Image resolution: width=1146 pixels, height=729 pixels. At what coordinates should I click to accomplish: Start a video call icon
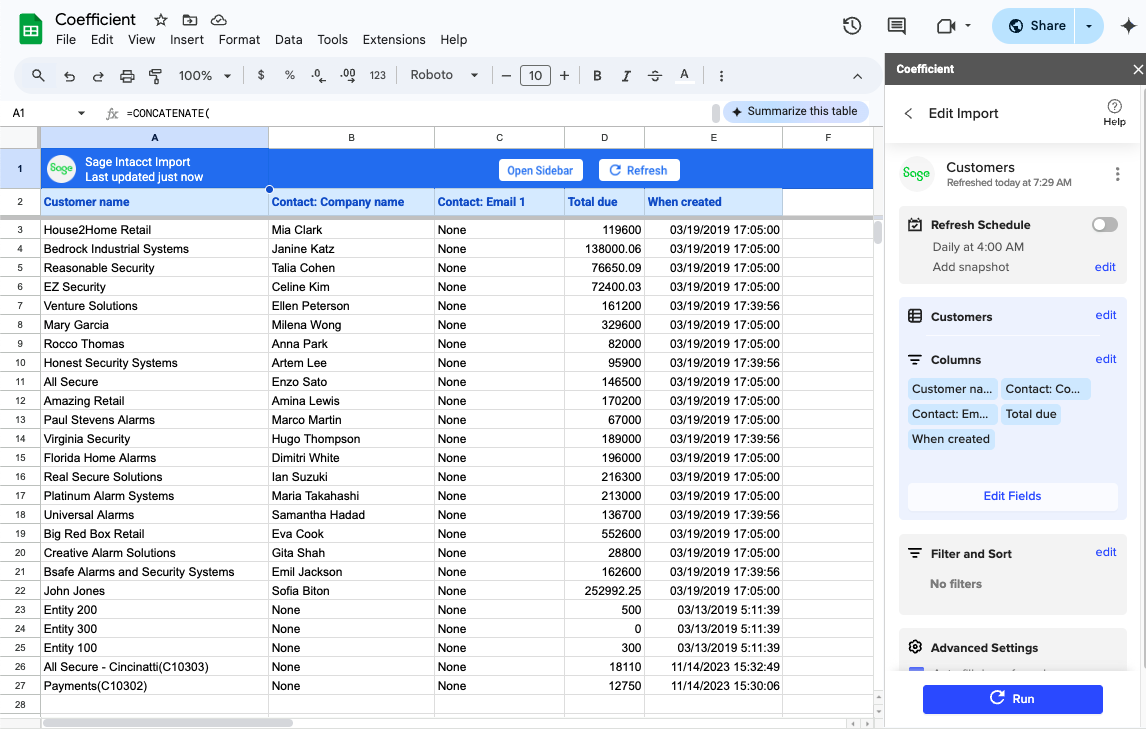(x=946, y=26)
